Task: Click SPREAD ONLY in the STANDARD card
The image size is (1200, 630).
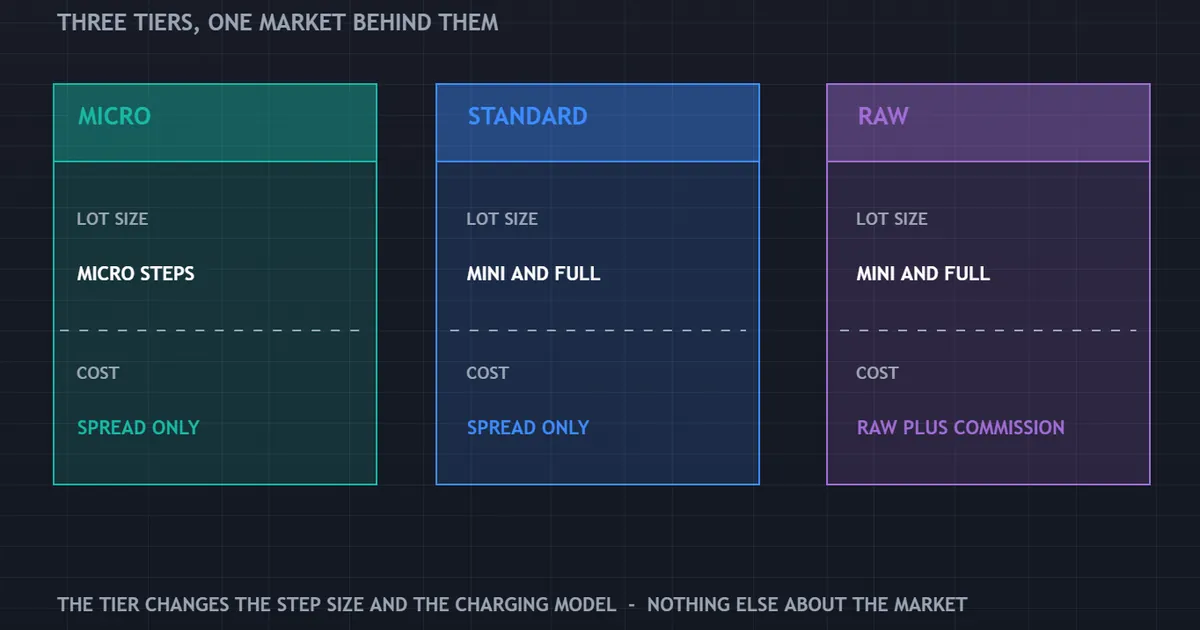Action: click(x=527, y=427)
